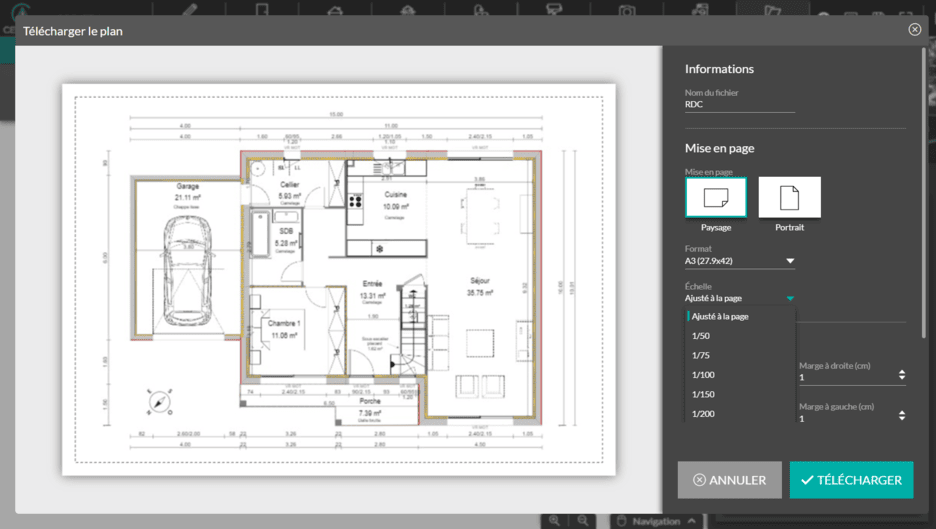The width and height of the screenshot is (936, 529).
Task: Select the 1/150 scale option
Action: point(703,394)
